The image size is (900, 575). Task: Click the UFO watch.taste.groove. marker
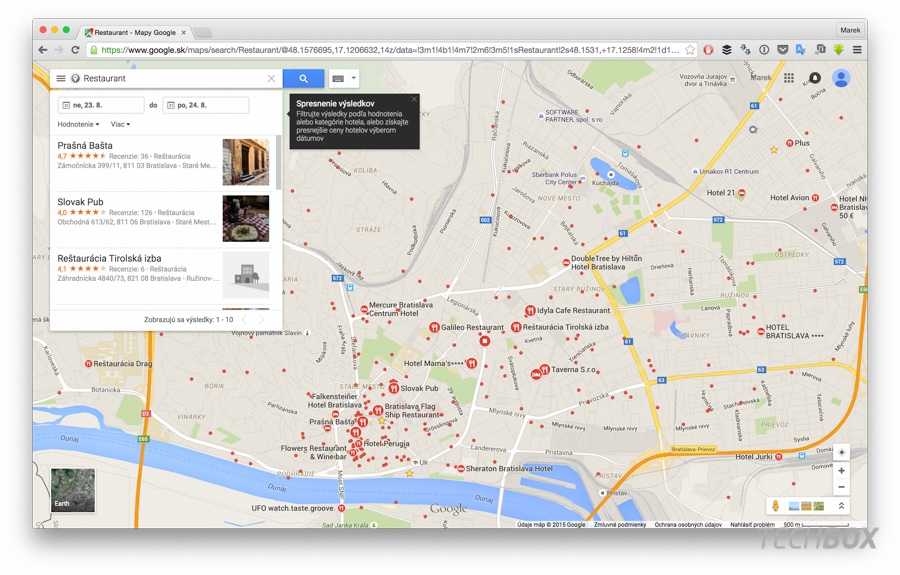(x=342, y=508)
